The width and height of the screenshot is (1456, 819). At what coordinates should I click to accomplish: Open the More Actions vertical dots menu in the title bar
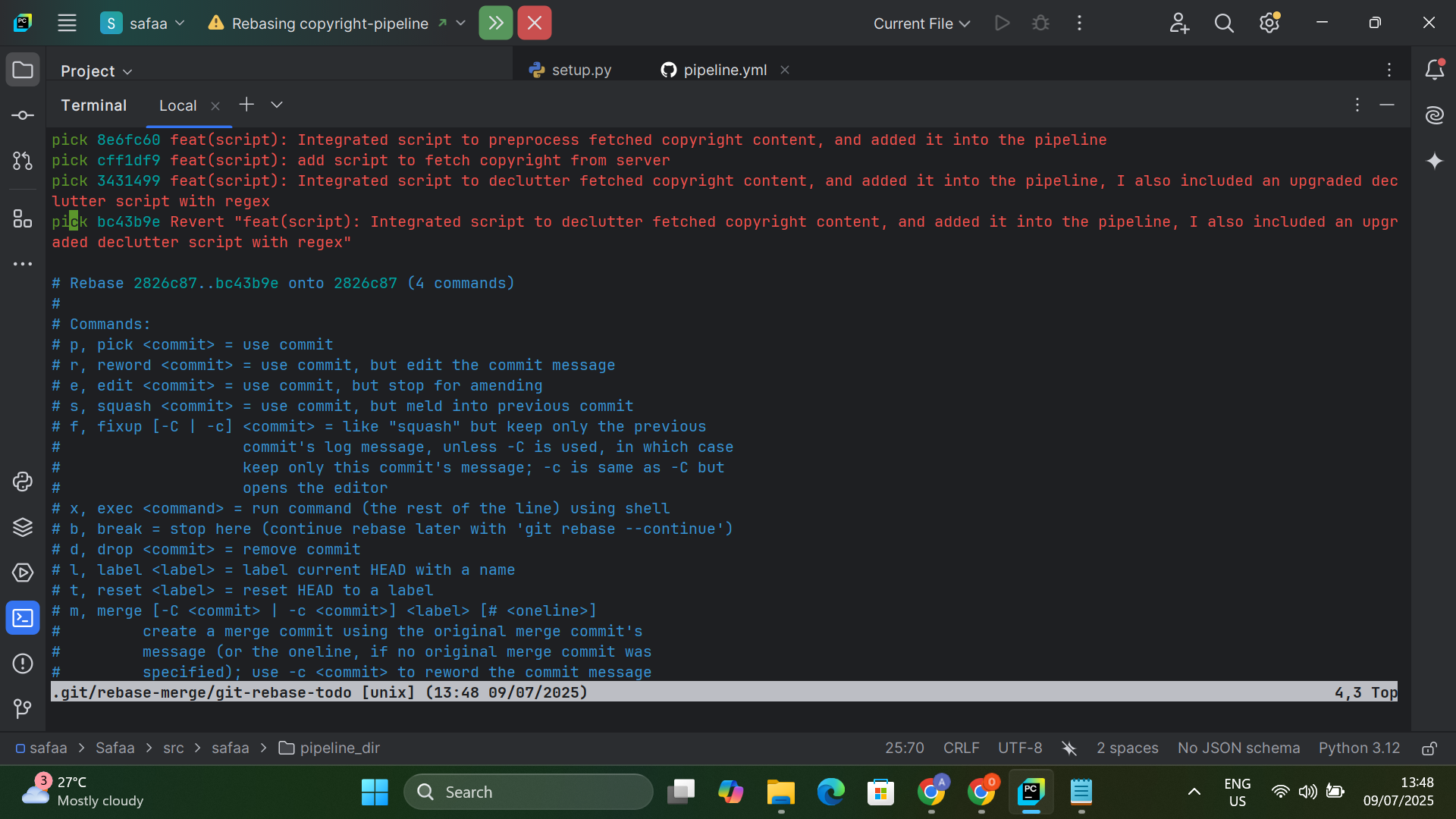pos(1079,23)
